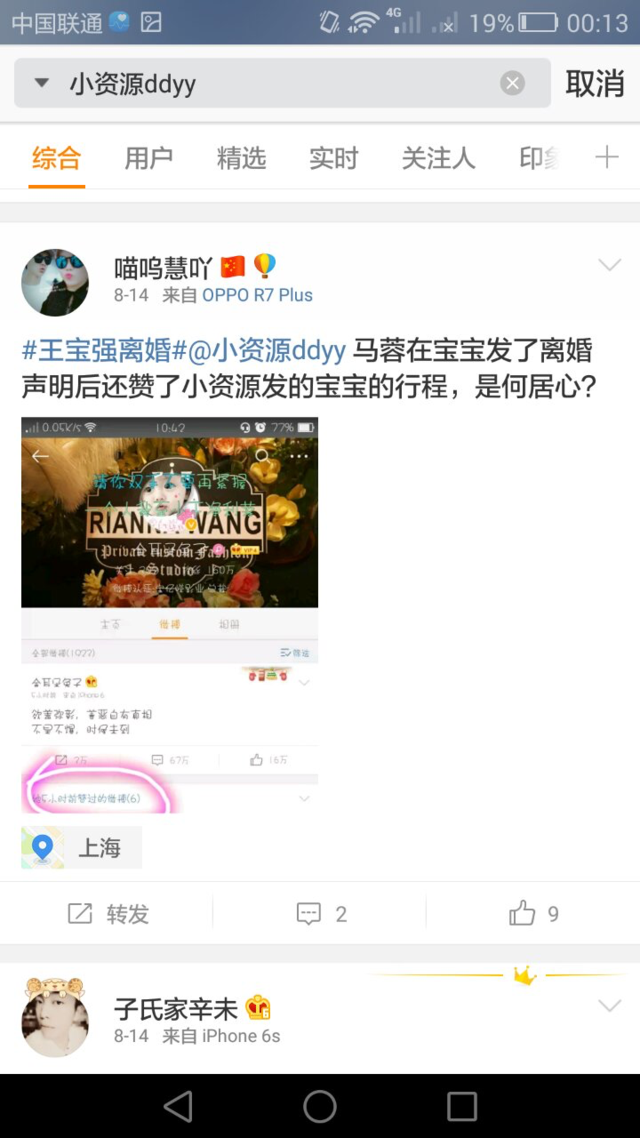Open the 实时 tab
The height and width of the screenshot is (1138, 640).
(x=334, y=157)
